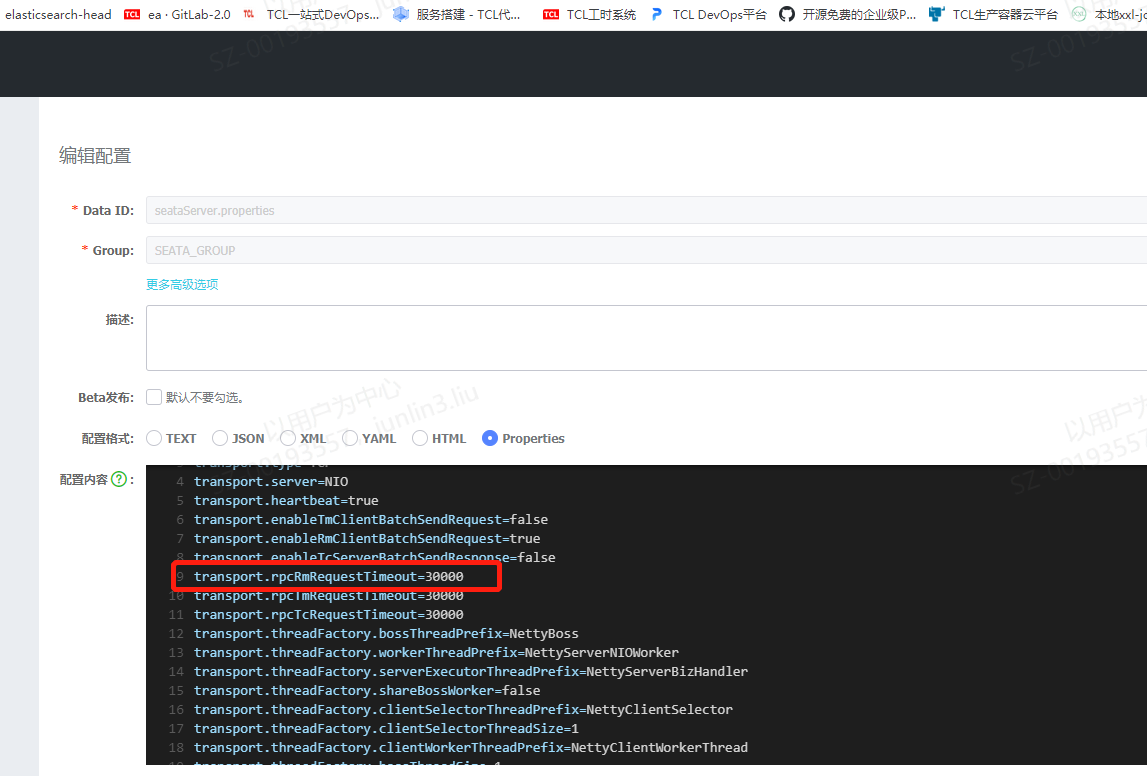This screenshot has width=1147, height=776.
Task: Click the Data ID input field
Action: click(646, 210)
